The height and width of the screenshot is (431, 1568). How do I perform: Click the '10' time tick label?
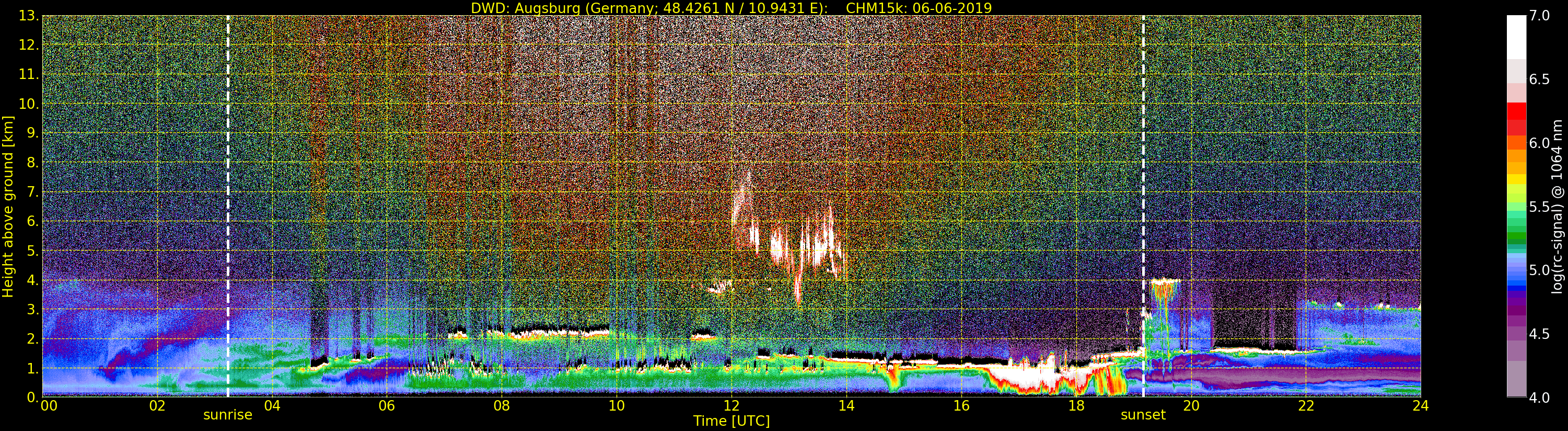click(616, 405)
